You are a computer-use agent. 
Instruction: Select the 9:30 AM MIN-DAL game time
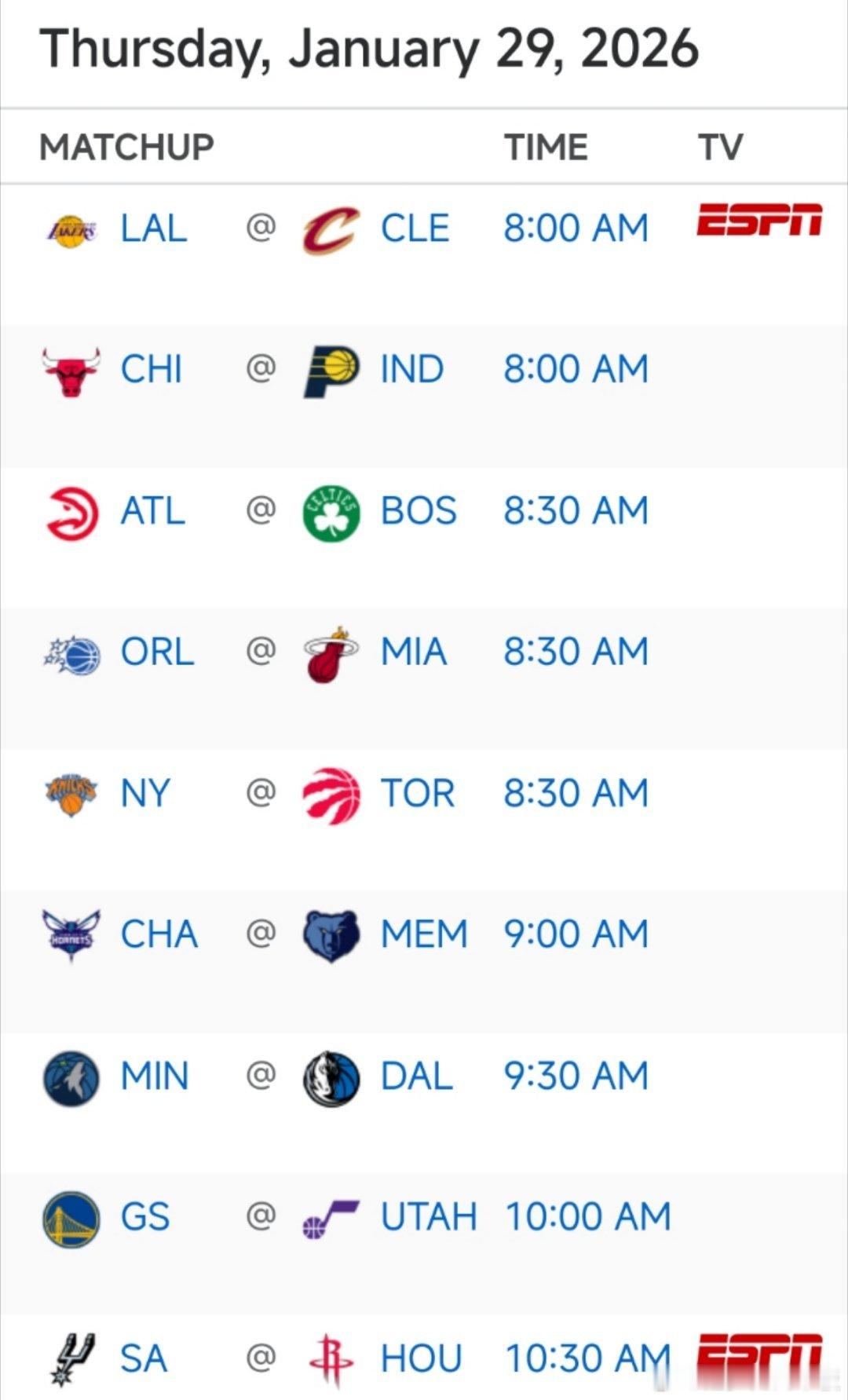(576, 1076)
